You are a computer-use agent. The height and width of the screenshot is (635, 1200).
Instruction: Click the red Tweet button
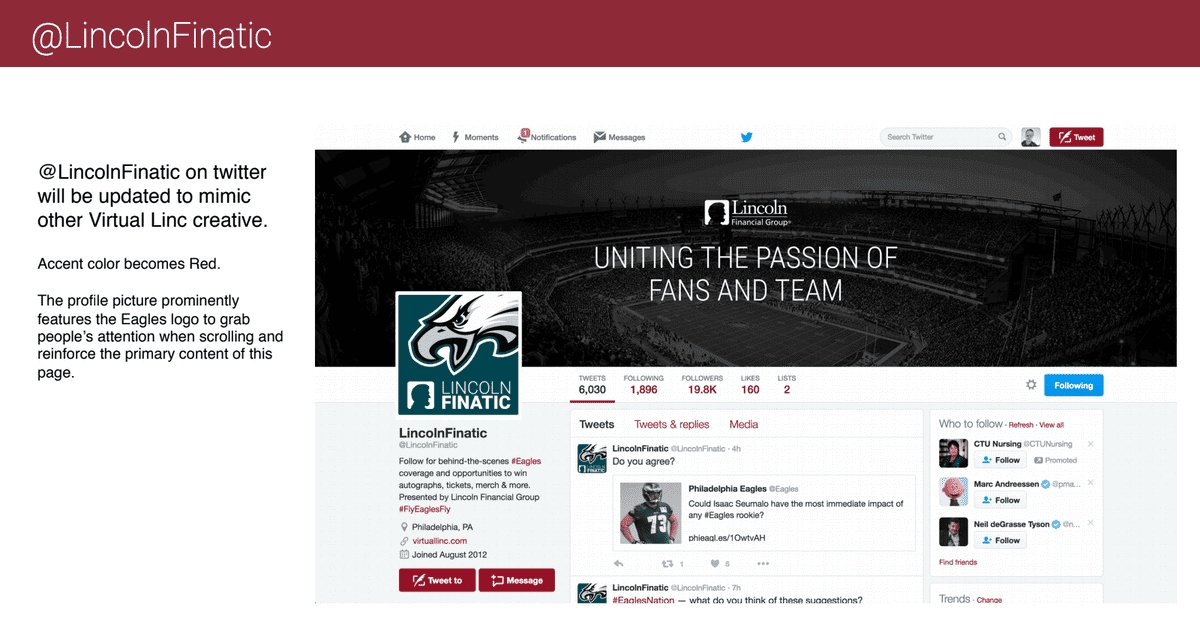tap(1076, 137)
